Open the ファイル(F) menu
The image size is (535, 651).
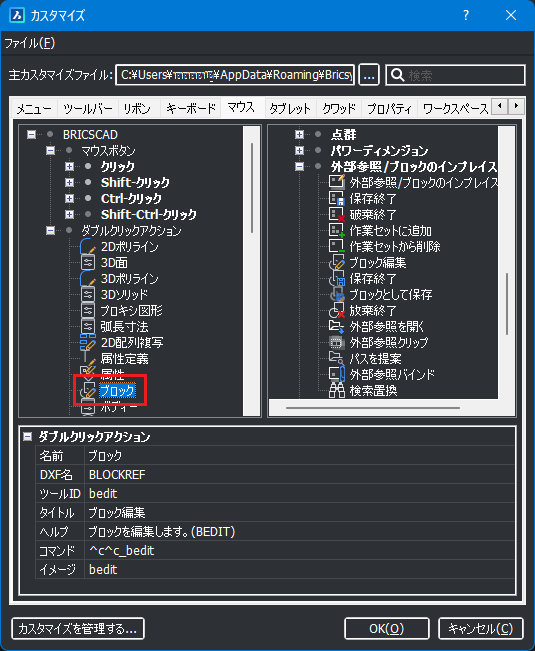tap(29, 43)
